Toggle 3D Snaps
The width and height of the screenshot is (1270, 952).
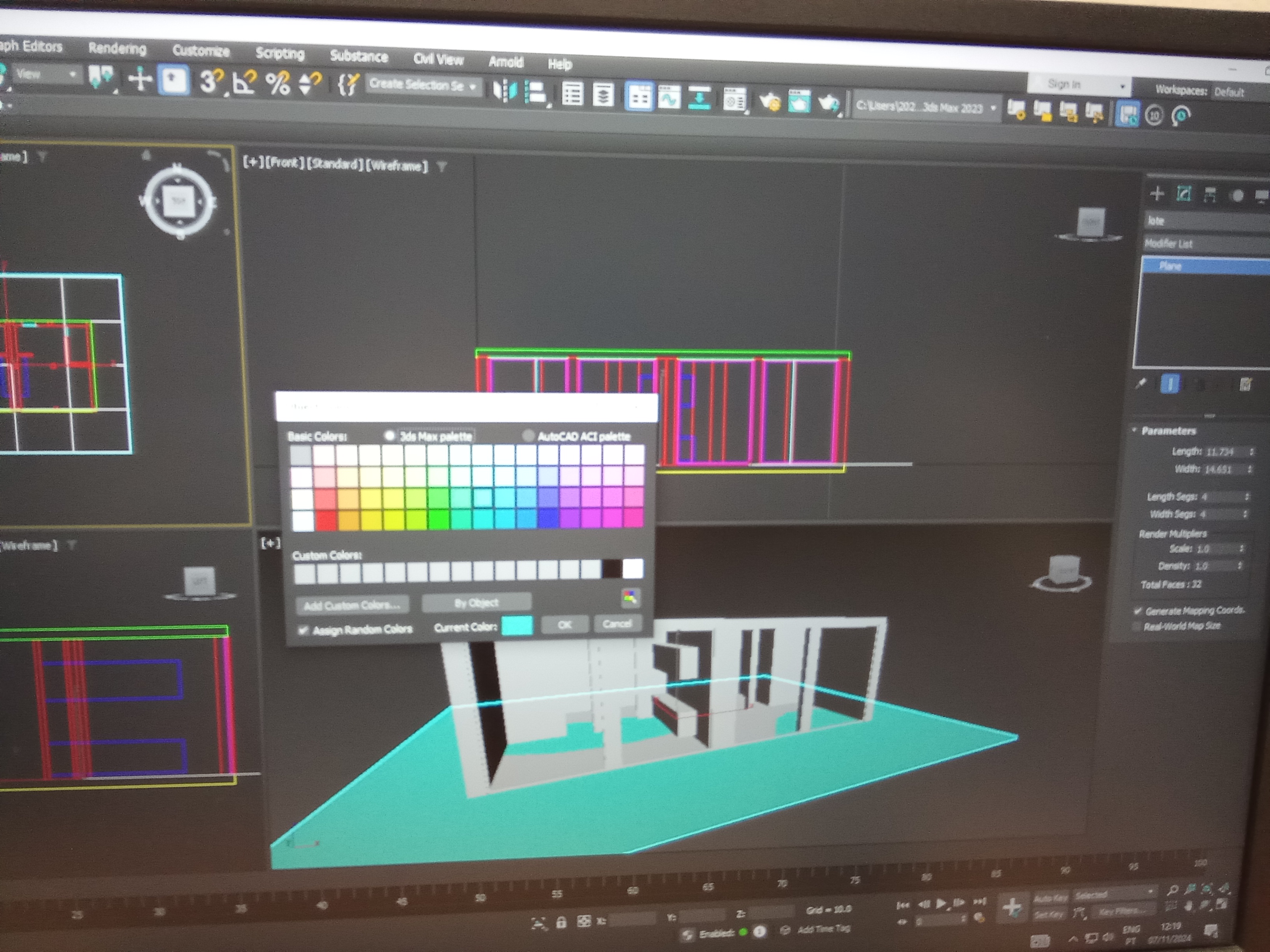[x=211, y=82]
